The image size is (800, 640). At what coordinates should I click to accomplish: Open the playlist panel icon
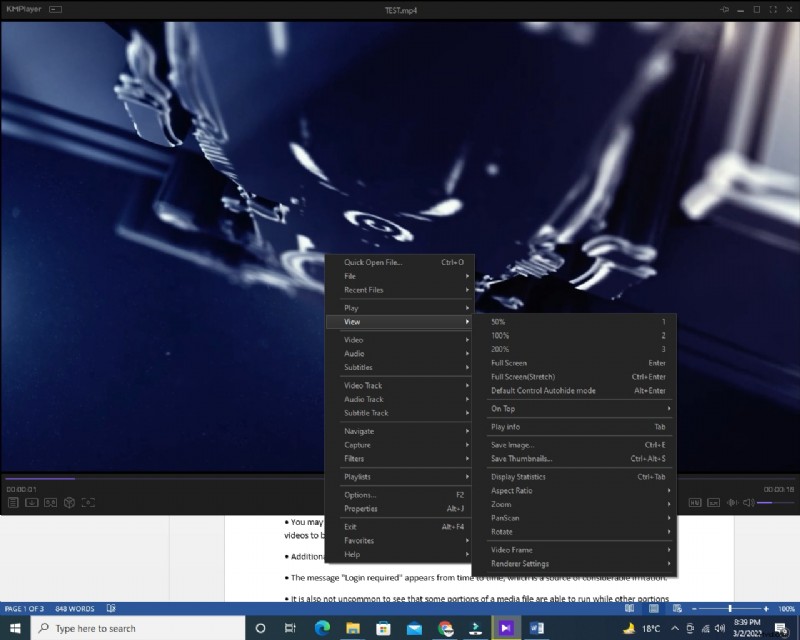[13, 501]
